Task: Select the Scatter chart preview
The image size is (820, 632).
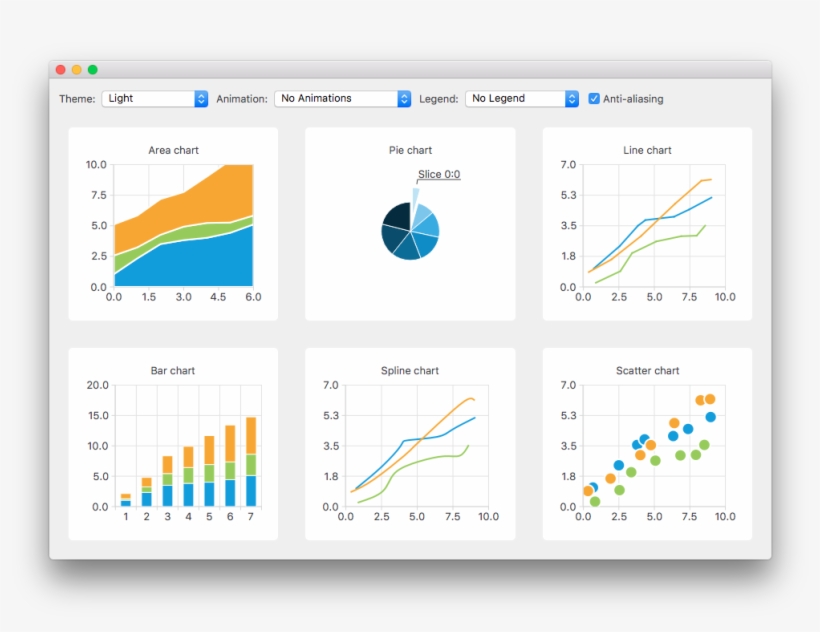Action: pos(646,443)
